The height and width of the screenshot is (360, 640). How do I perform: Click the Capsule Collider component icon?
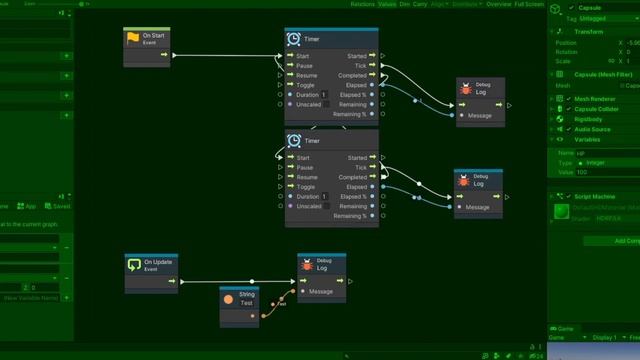pyautogui.click(x=560, y=109)
